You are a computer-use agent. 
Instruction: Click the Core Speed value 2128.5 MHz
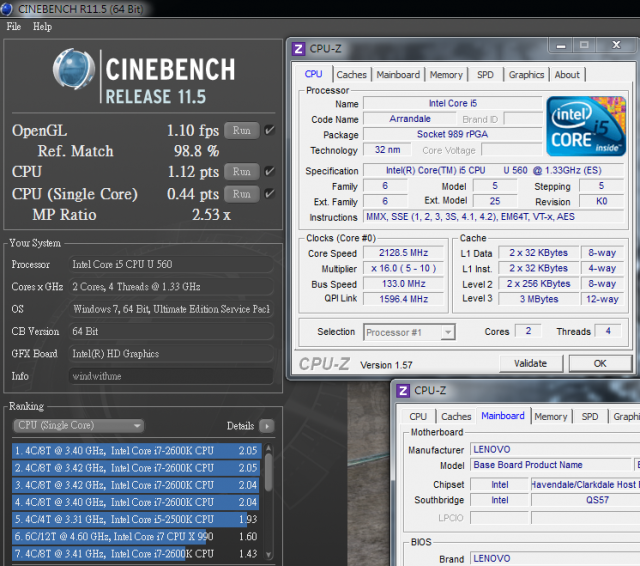pyautogui.click(x=403, y=253)
